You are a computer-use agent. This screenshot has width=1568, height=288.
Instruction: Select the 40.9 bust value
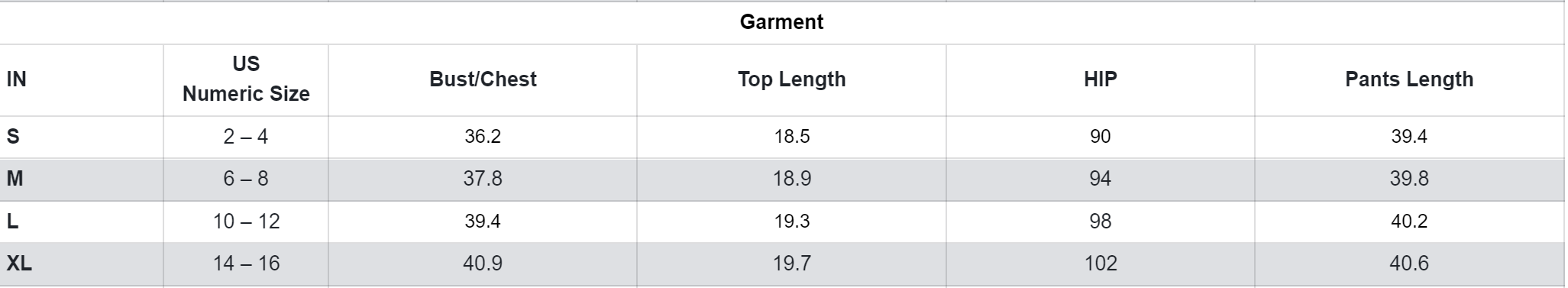pos(483,264)
